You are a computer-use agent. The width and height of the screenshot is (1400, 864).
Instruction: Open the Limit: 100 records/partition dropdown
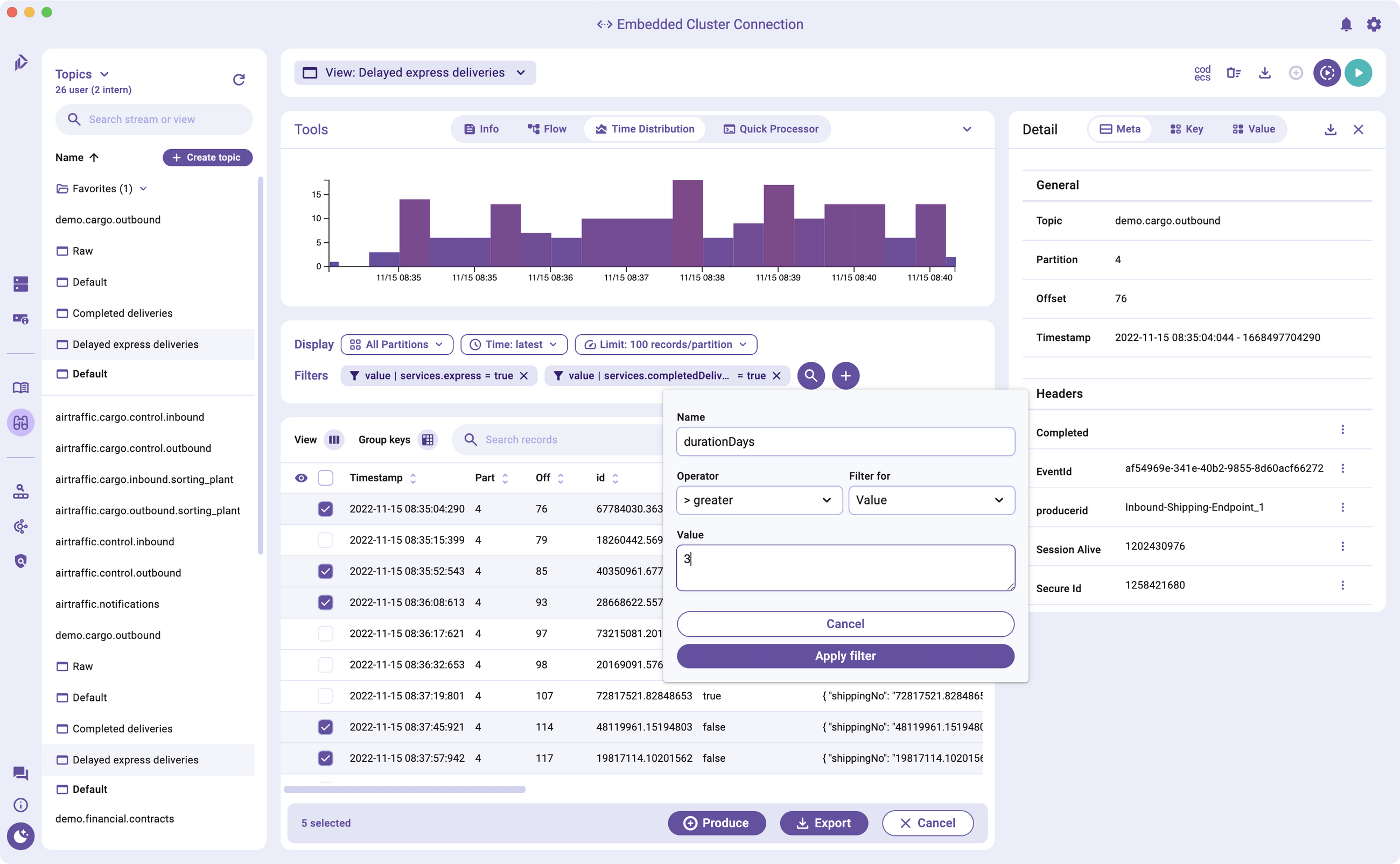tap(666, 345)
